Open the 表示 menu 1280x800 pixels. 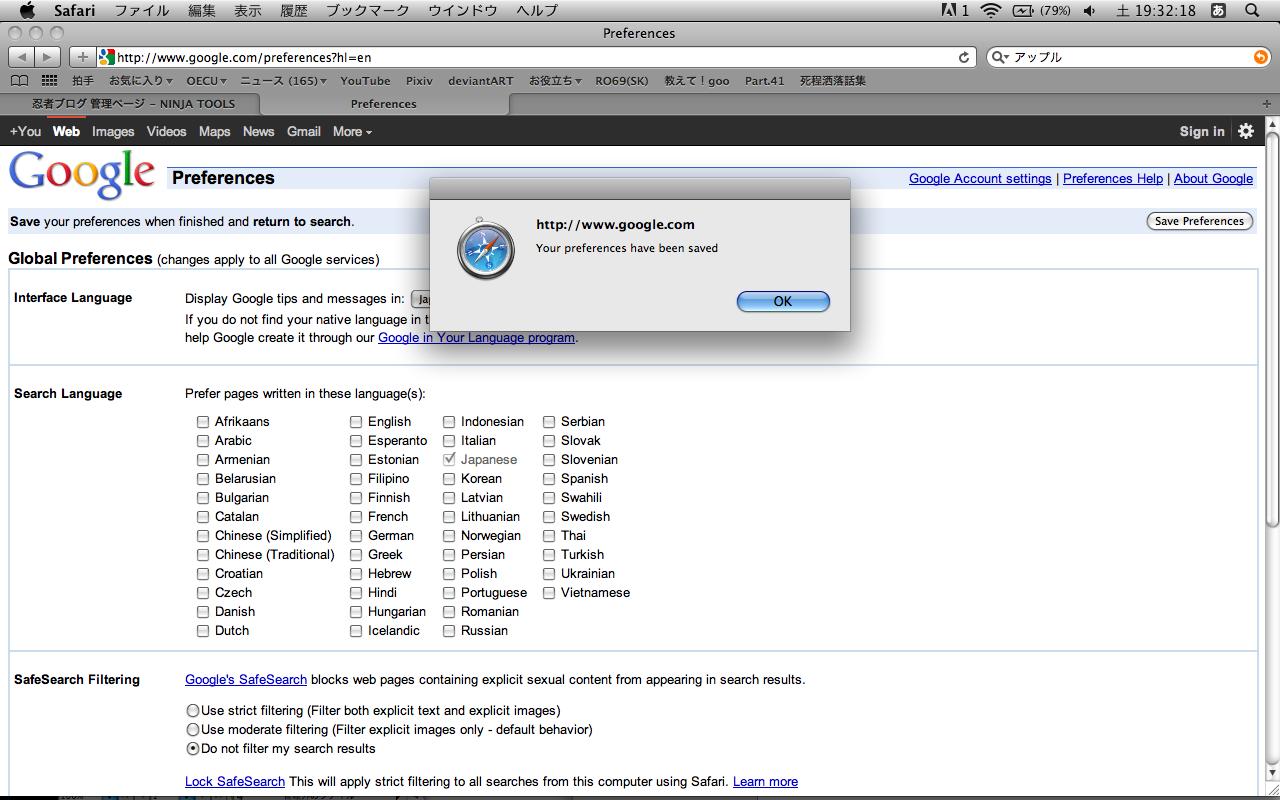point(248,11)
